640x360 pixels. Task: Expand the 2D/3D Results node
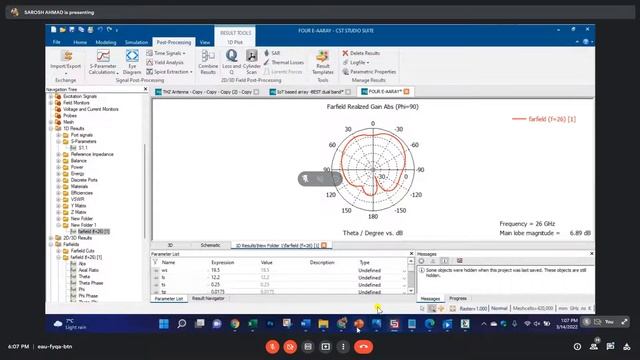[x=51, y=238]
